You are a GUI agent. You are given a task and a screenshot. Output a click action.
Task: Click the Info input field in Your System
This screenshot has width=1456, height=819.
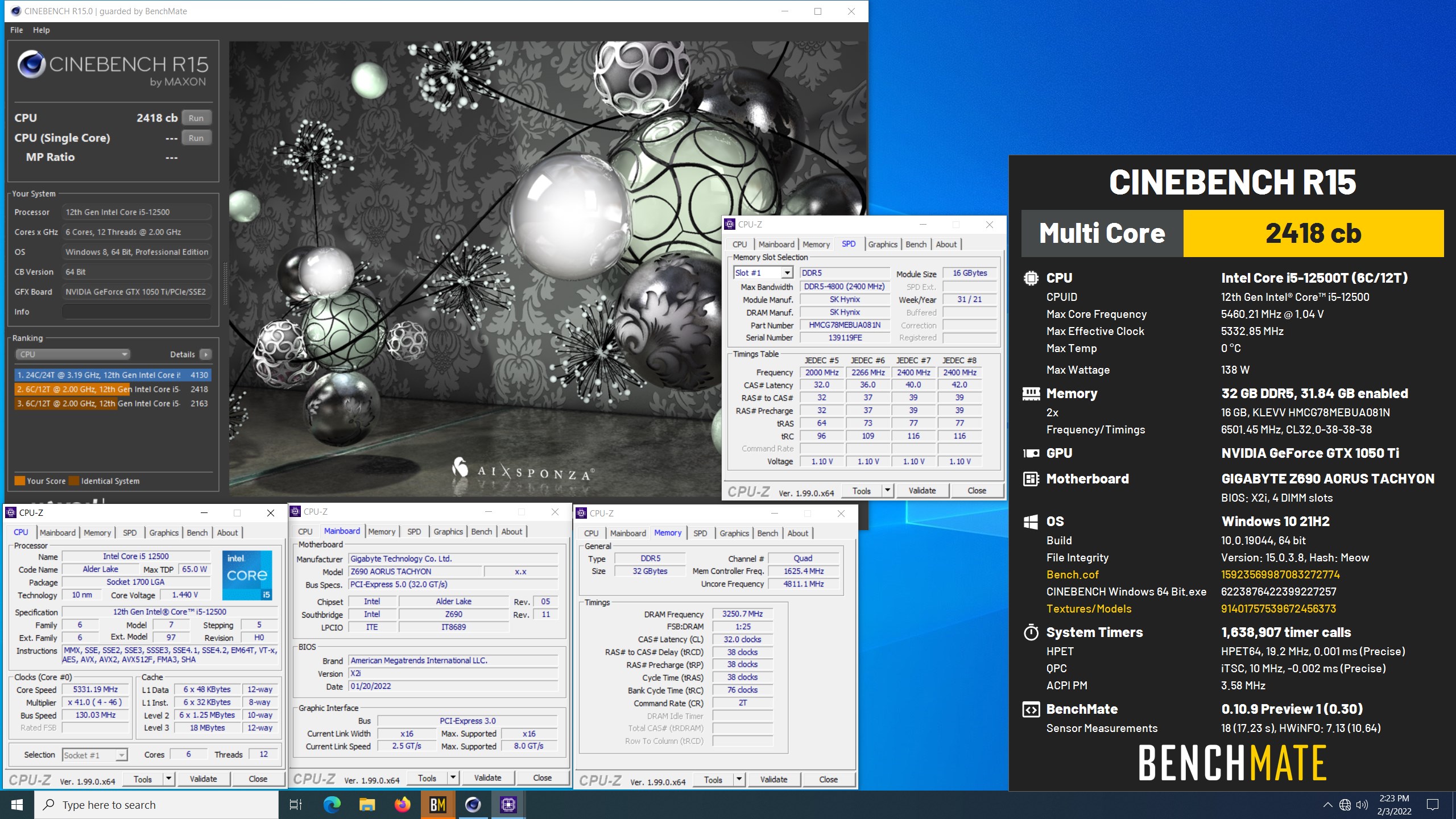coord(136,312)
